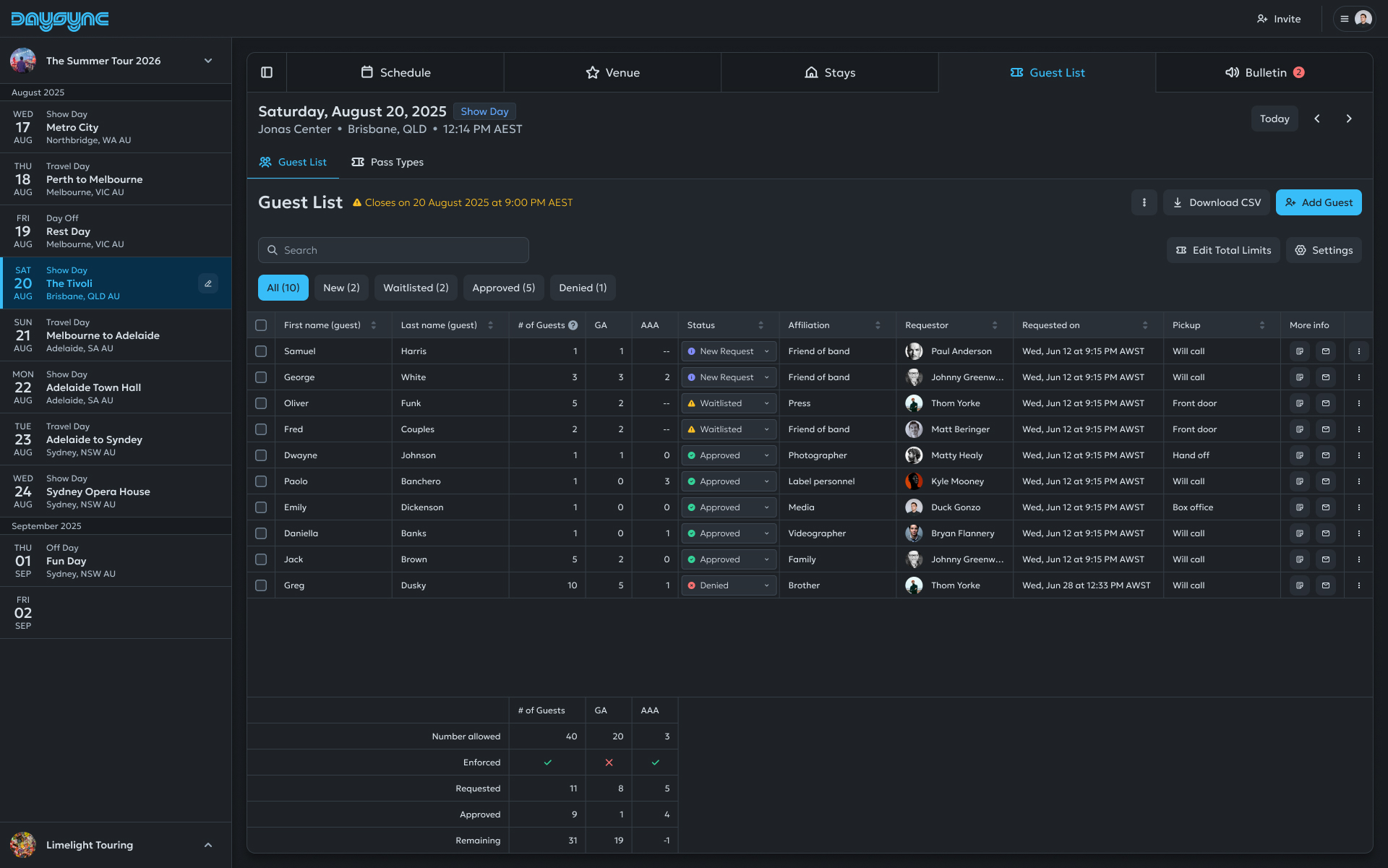Open the Settings gear
This screenshot has height=868, width=1388.
1324,250
